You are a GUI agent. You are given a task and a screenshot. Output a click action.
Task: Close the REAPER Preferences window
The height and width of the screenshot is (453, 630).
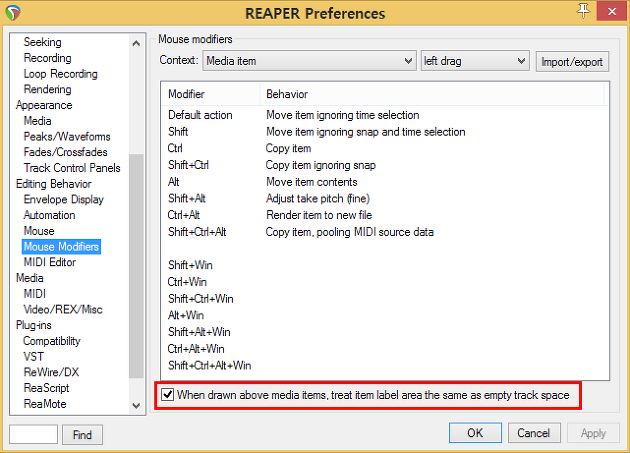click(x=612, y=11)
